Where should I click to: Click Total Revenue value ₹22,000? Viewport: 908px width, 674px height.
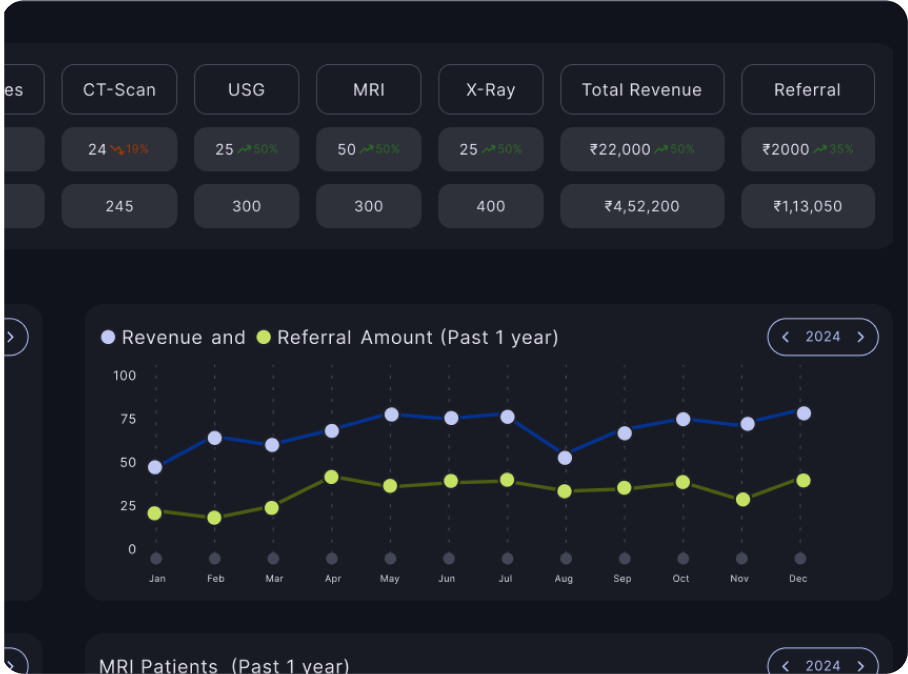pyautogui.click(x=620, y=149)
